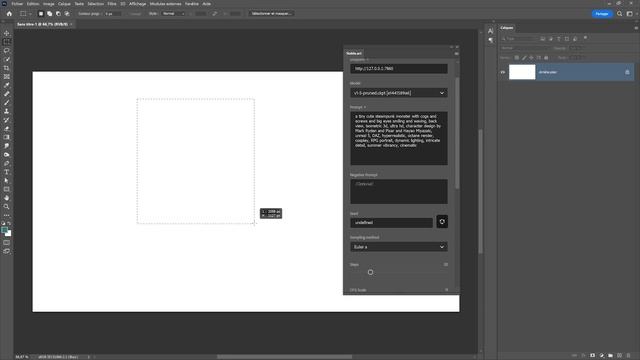The image size is (640, 360).
Task: Open the search icon at top right
Action: (x=620, y=13)
